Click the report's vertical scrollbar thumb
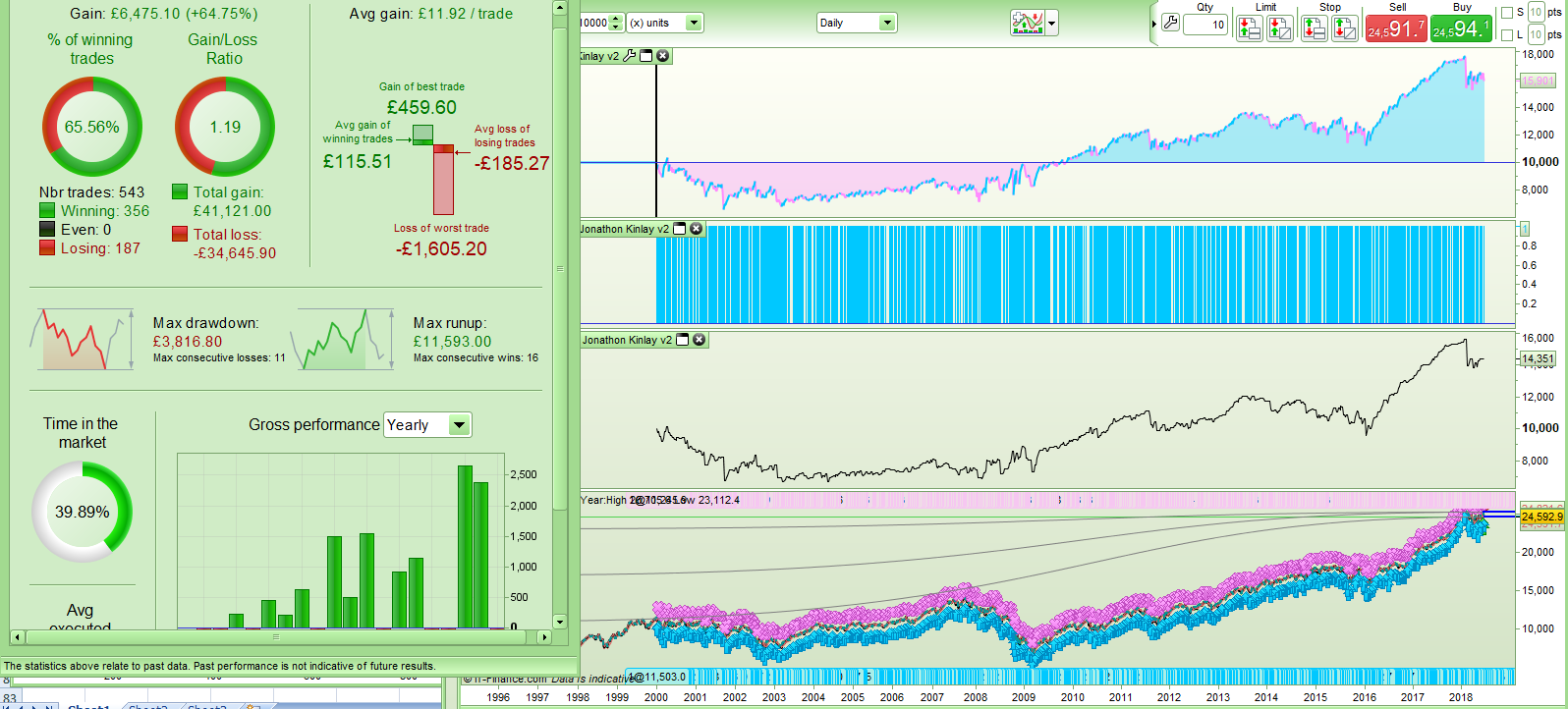 tap(560, 269)
